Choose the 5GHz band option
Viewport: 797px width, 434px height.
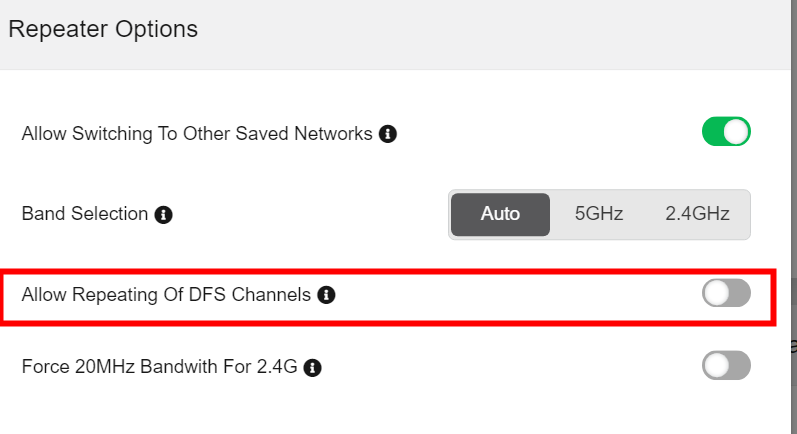click(599, 214)
